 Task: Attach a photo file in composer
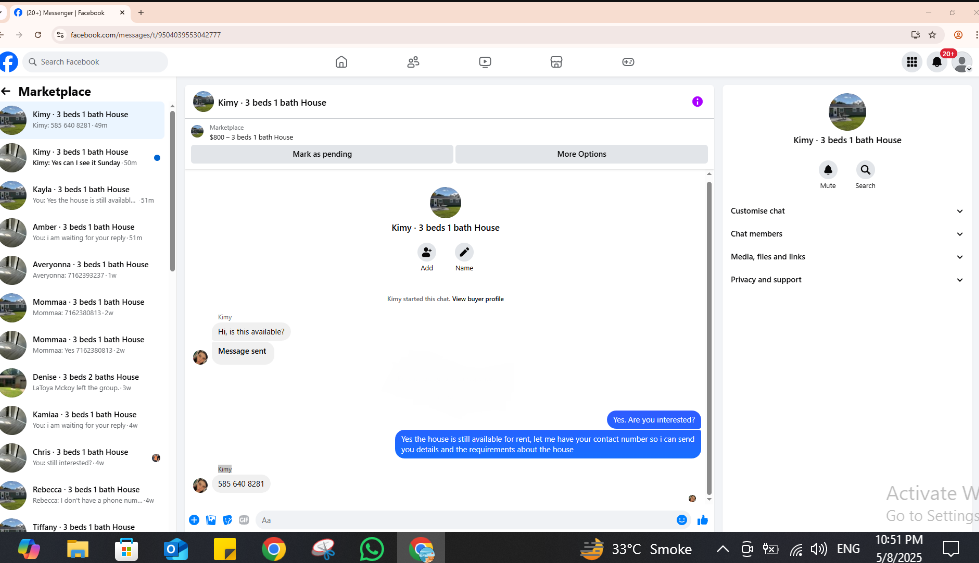(211, 520)
